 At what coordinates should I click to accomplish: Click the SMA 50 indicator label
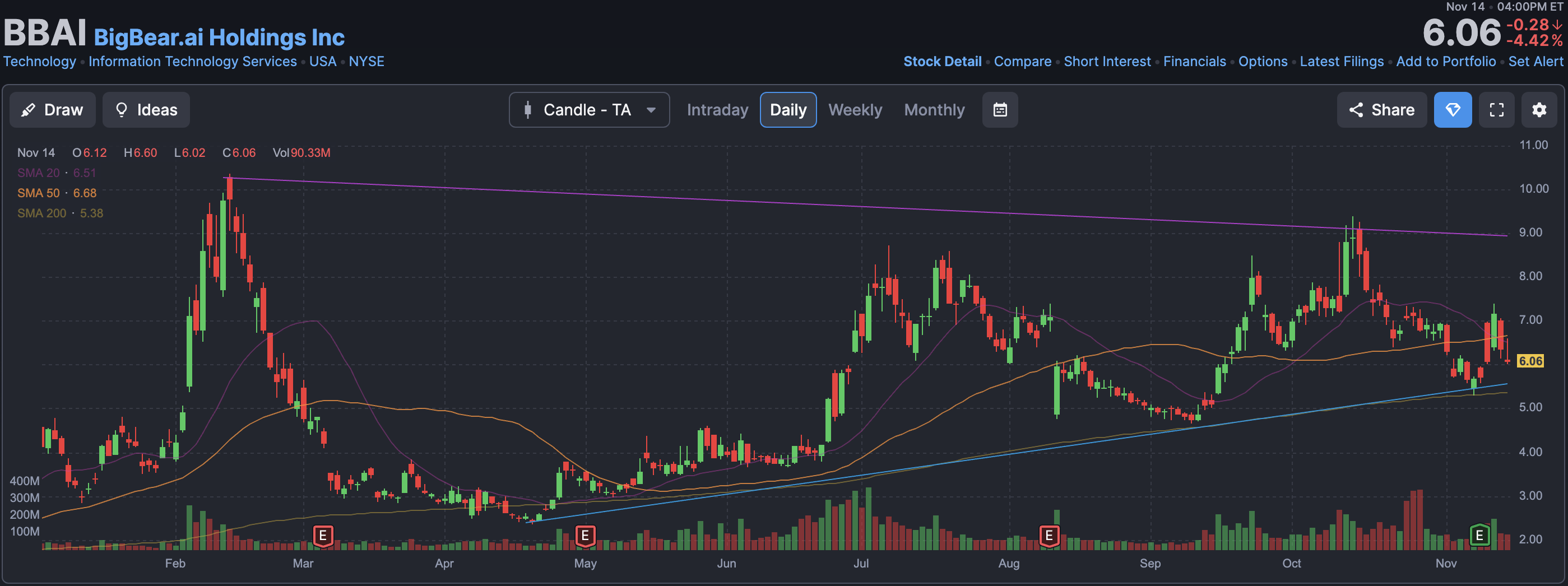tap(57, 193)
